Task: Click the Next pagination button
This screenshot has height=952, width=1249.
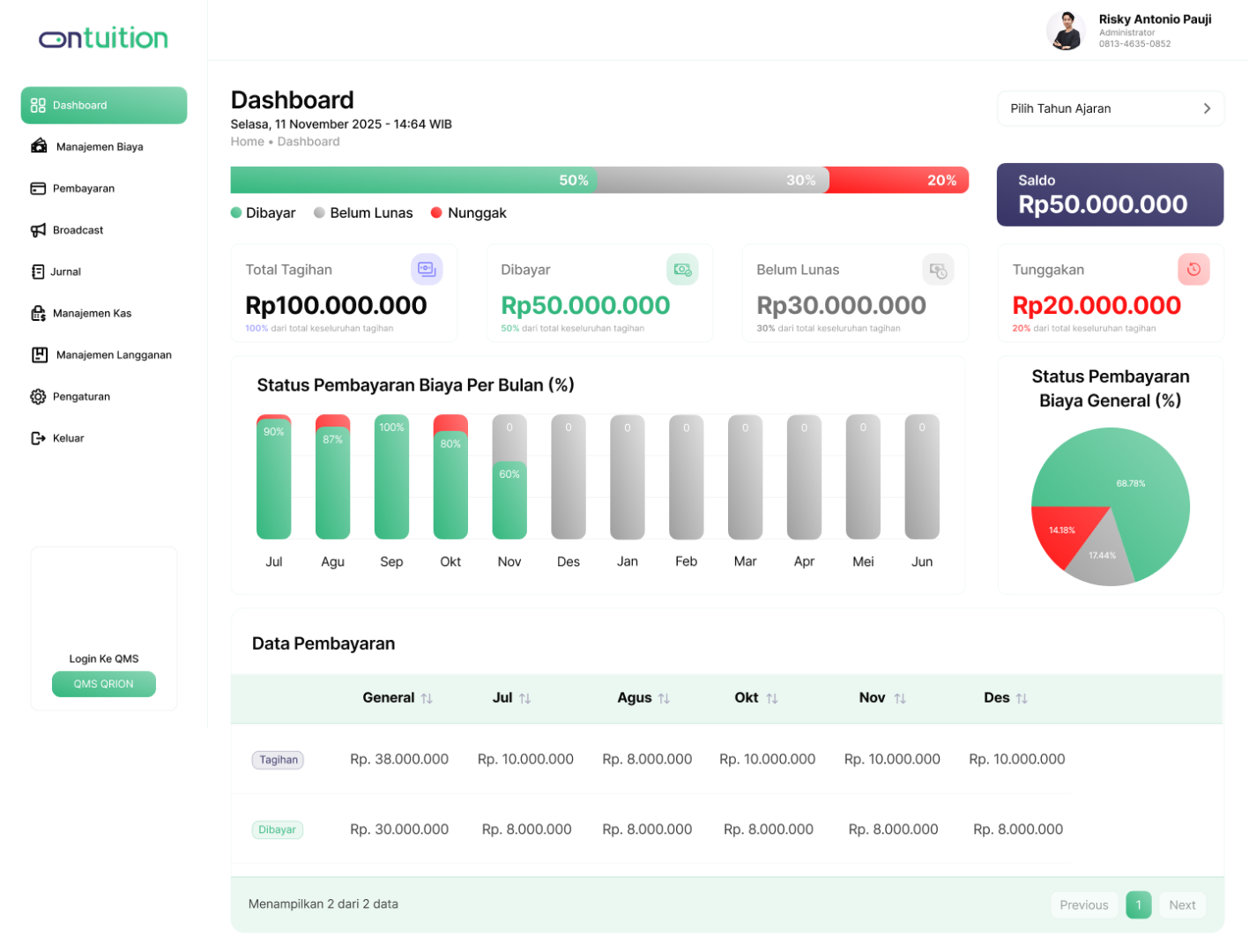Action: pos(1182,905)
